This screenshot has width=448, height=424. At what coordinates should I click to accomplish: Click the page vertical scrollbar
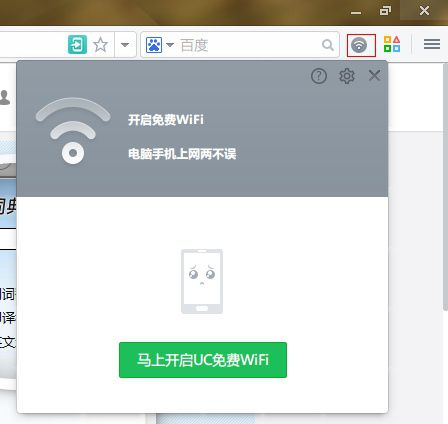click(x=445, y=187)
